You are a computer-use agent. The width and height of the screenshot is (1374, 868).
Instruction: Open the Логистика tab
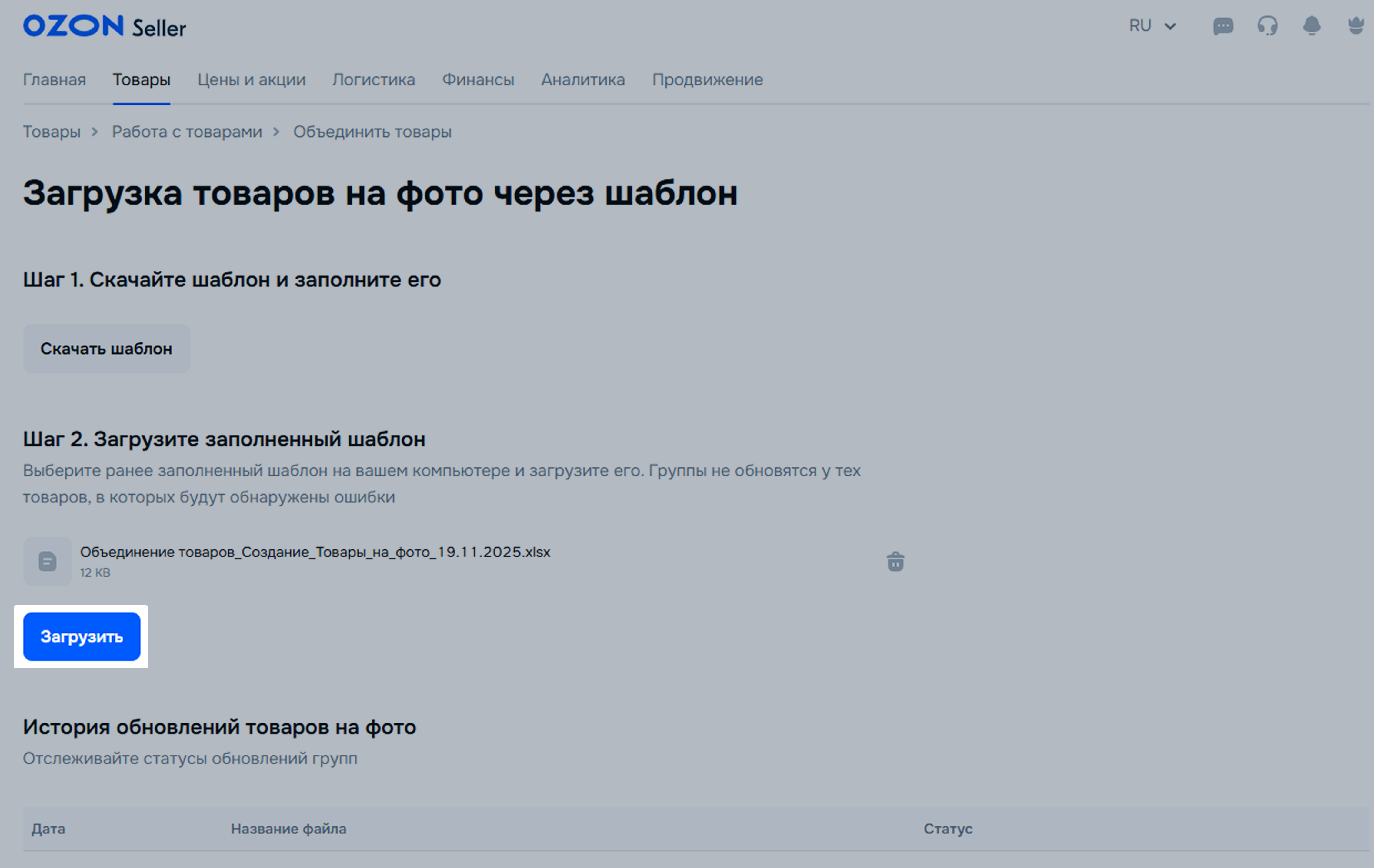click(373, 80)
